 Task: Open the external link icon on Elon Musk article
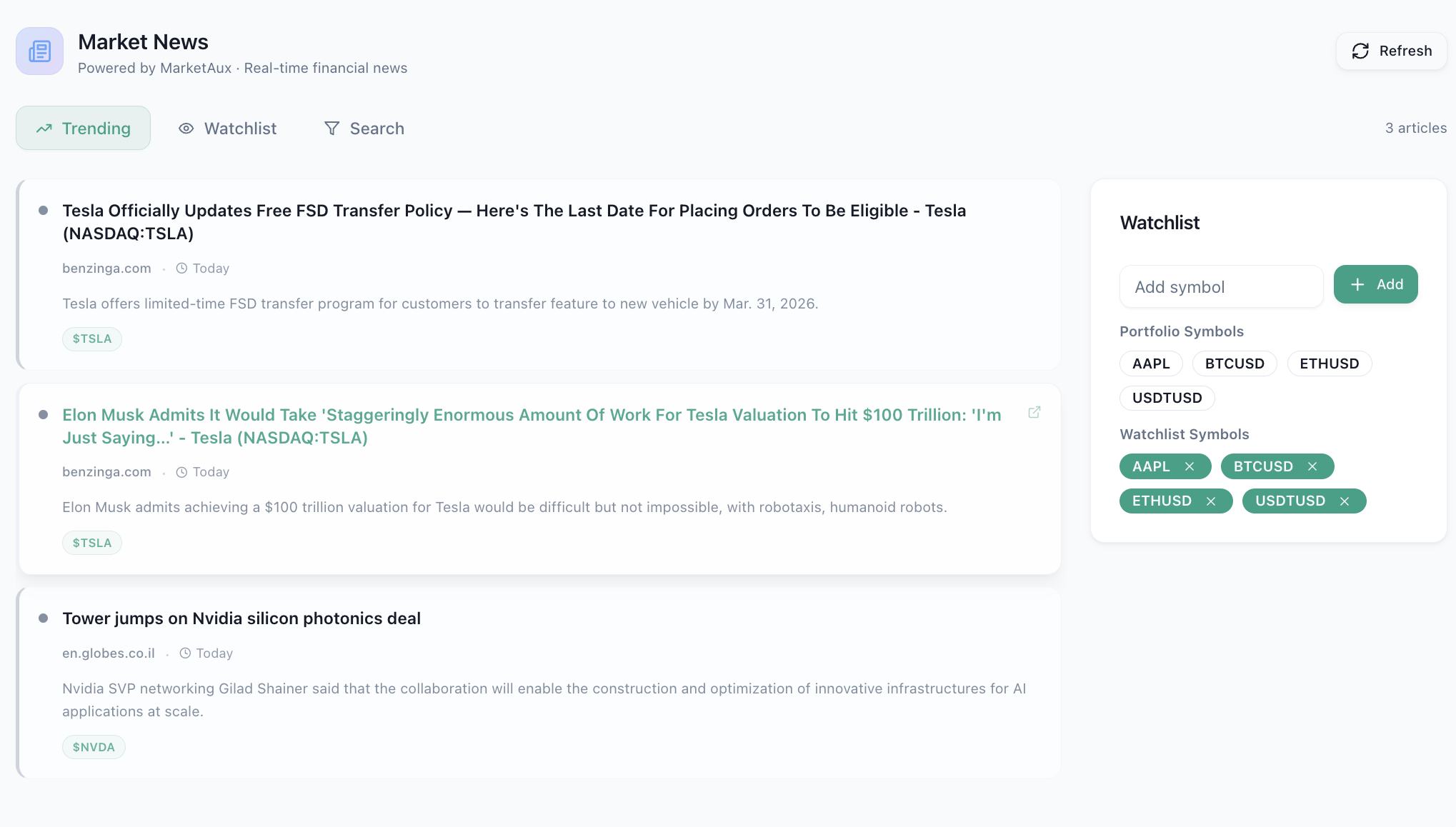coord(1034,413)
